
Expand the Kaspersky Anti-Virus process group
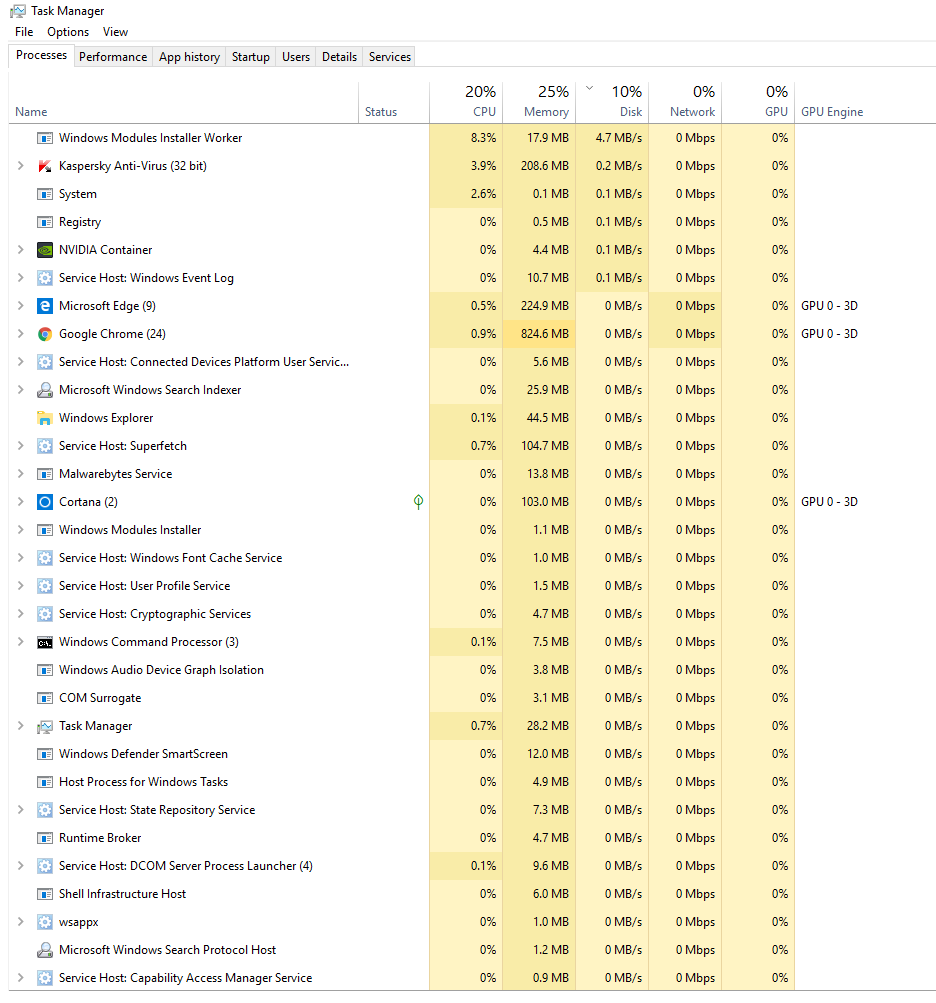[x=20, y=166]
